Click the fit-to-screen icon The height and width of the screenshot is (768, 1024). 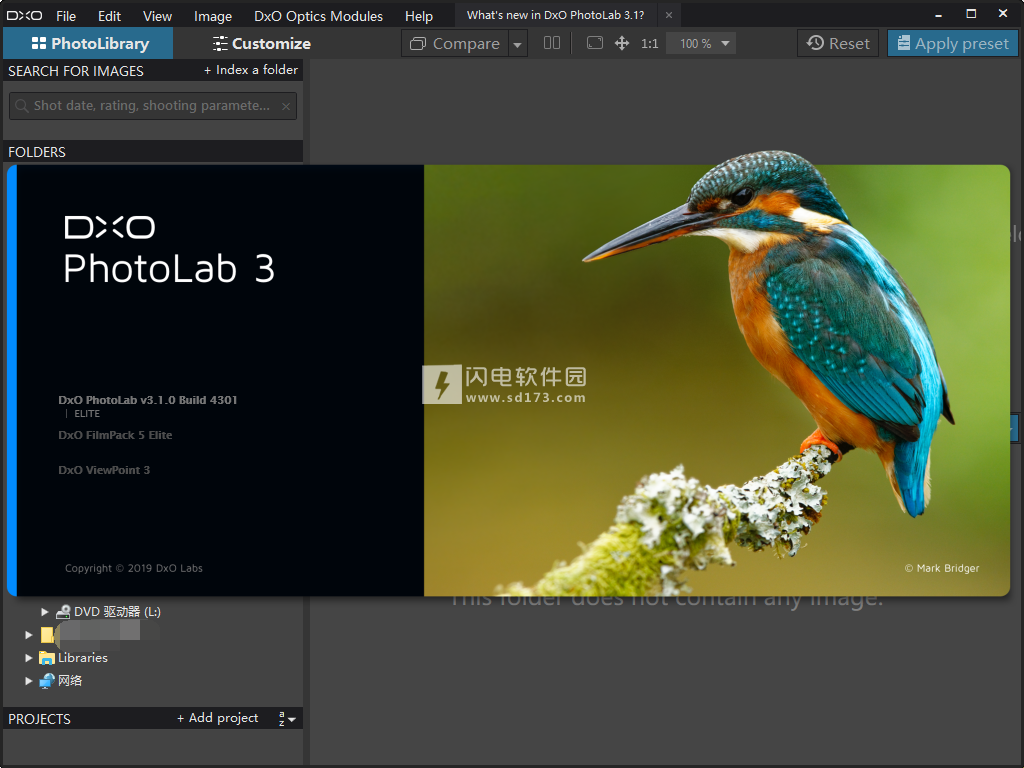pos(594,43)
